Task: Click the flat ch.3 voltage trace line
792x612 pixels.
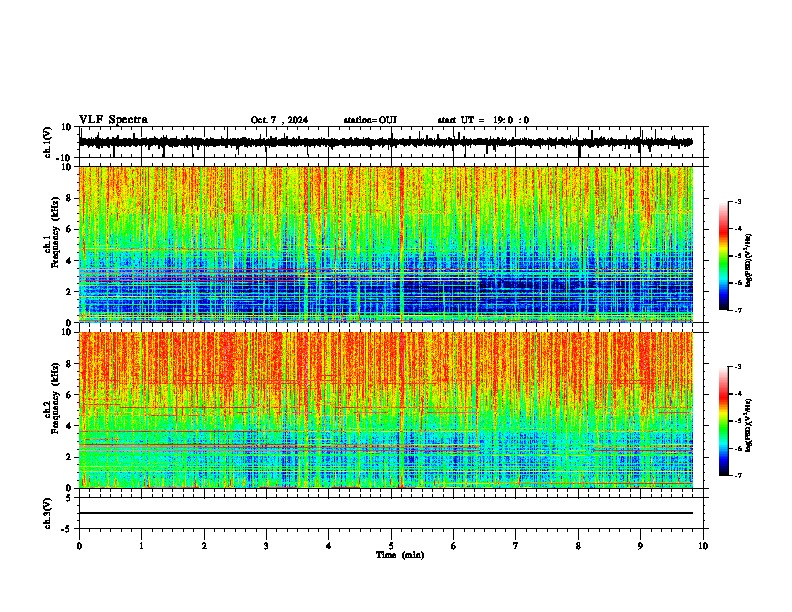Action: 386,513
